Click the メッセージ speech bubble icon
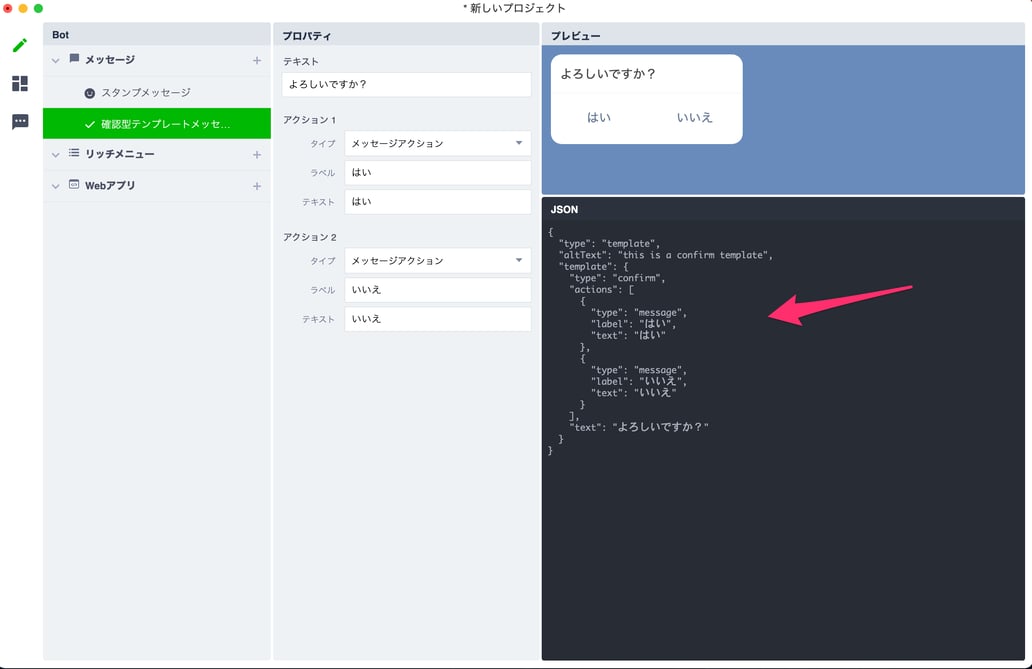 pos(77,60)
